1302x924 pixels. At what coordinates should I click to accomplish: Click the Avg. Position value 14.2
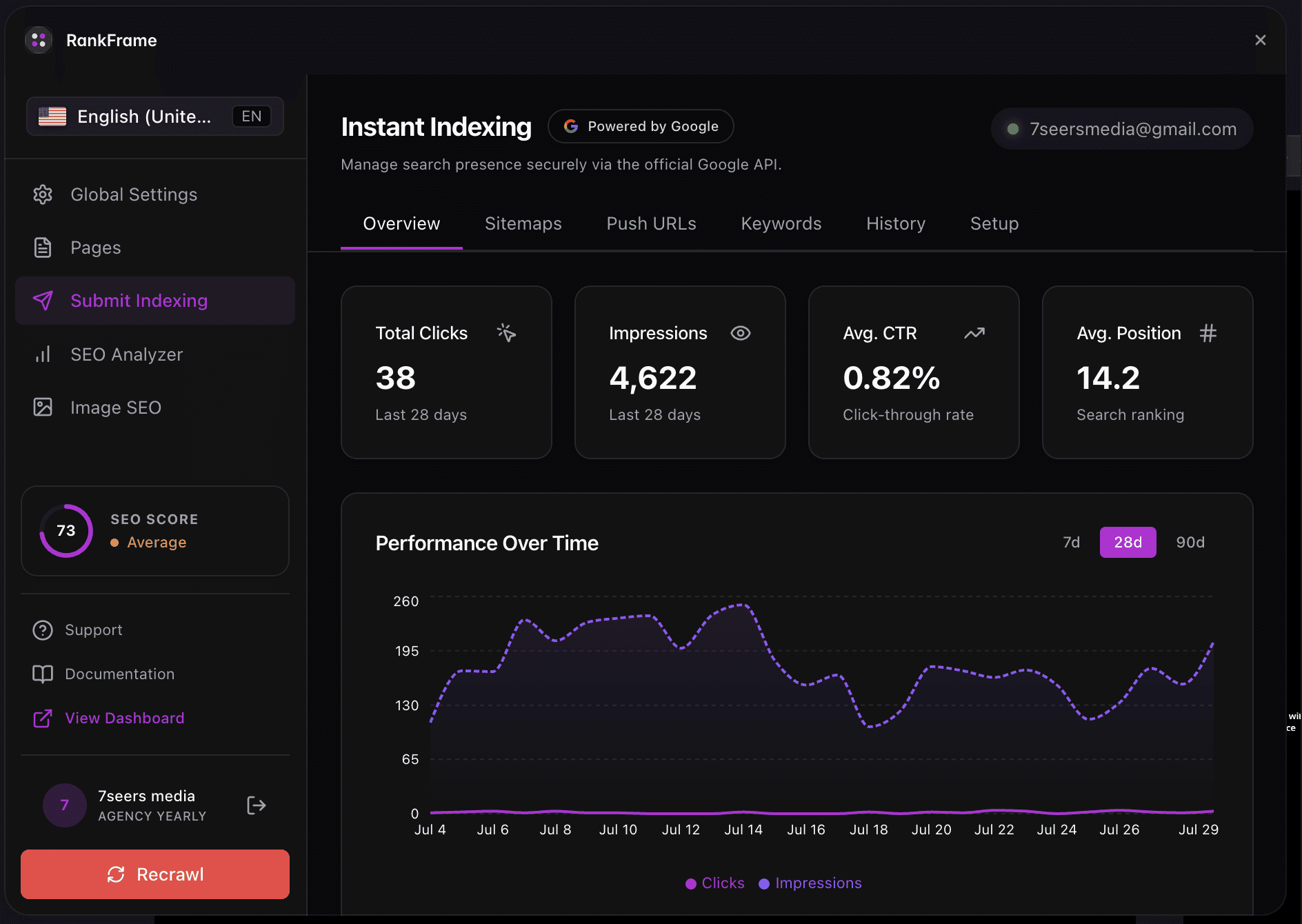tap(1108, 378)
